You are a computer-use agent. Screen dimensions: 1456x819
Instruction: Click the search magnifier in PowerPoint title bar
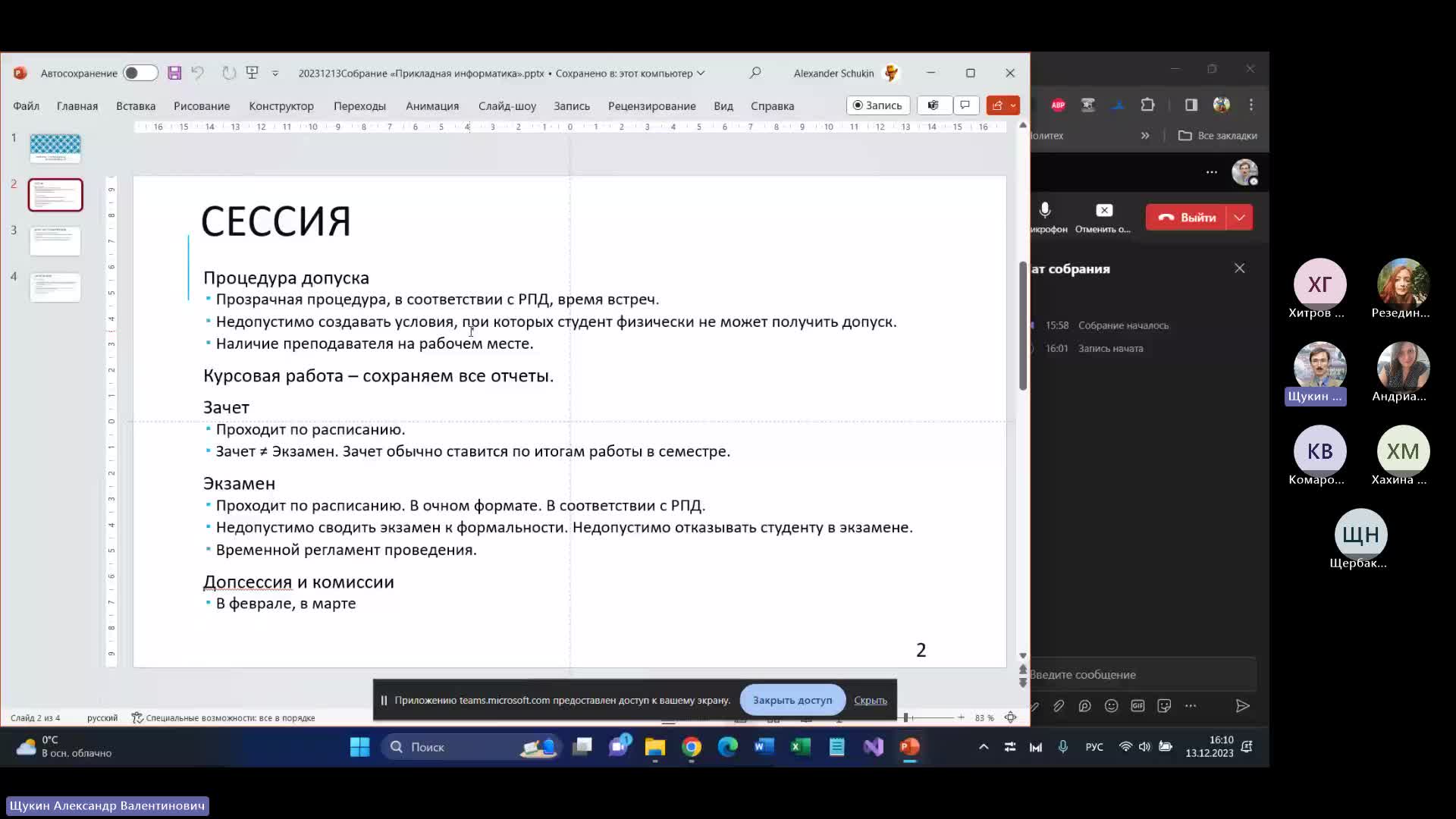coord(755,73)
